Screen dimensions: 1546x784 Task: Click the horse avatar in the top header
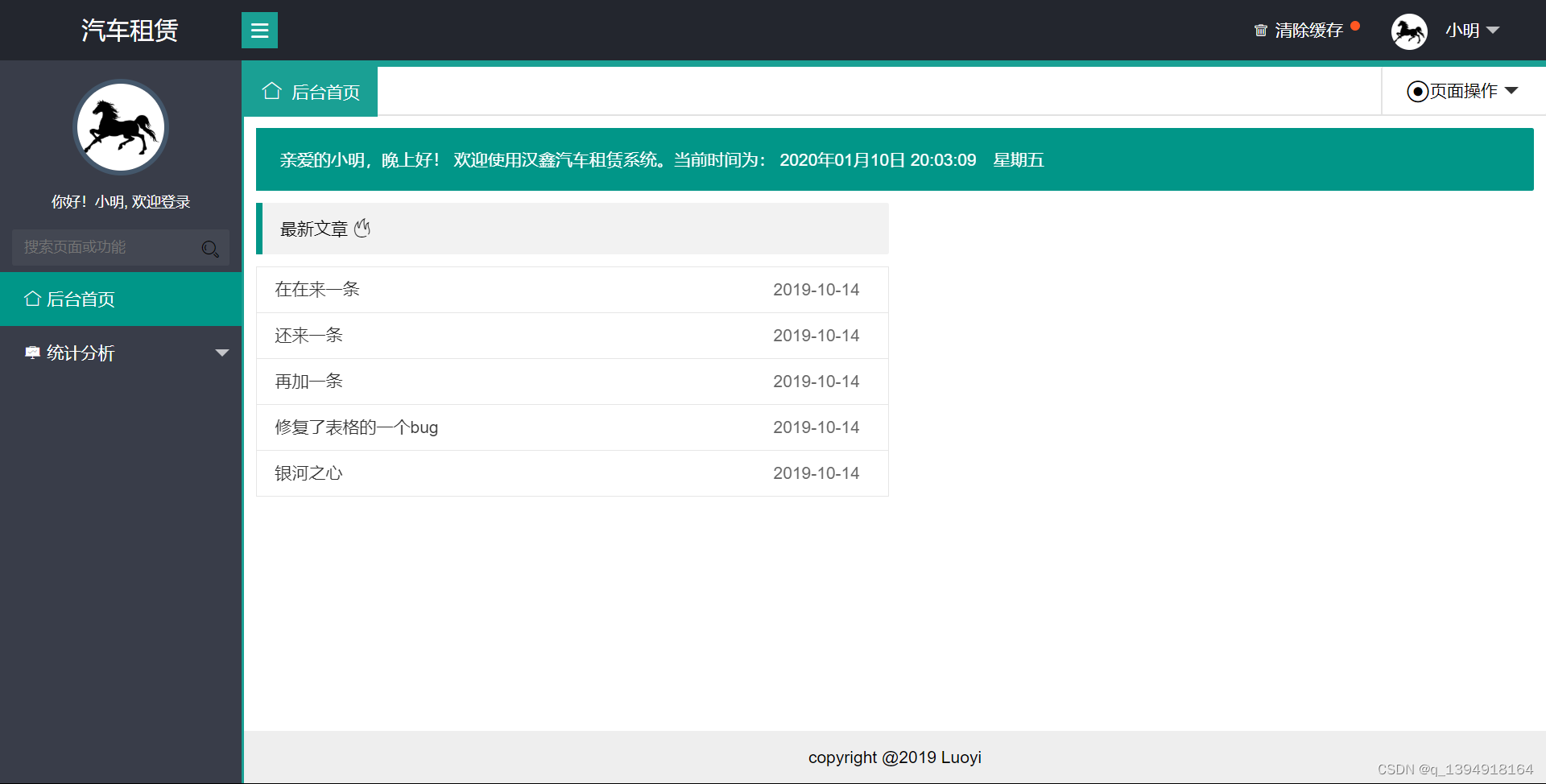click(1409, 31)
